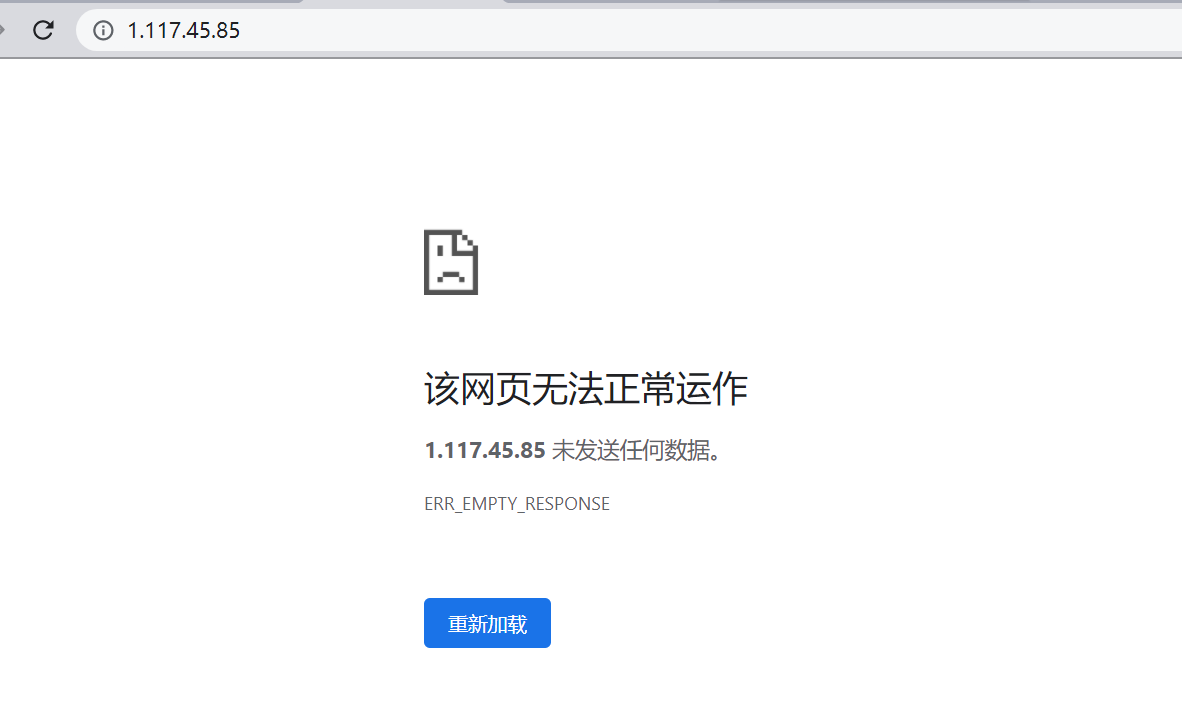Click the blue 重新加载 reload button
Viewport: 1182px width, 718px height.
(x=487, y=623)
